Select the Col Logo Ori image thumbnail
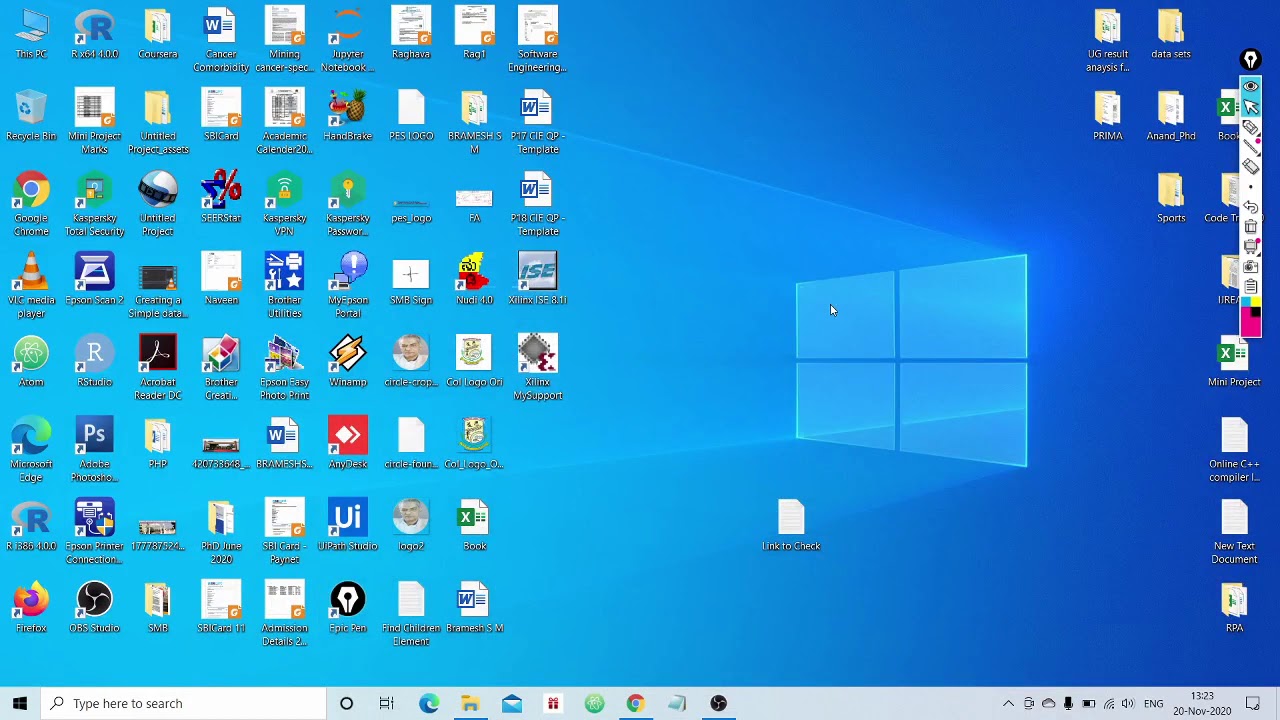 [x=474, y=362]
